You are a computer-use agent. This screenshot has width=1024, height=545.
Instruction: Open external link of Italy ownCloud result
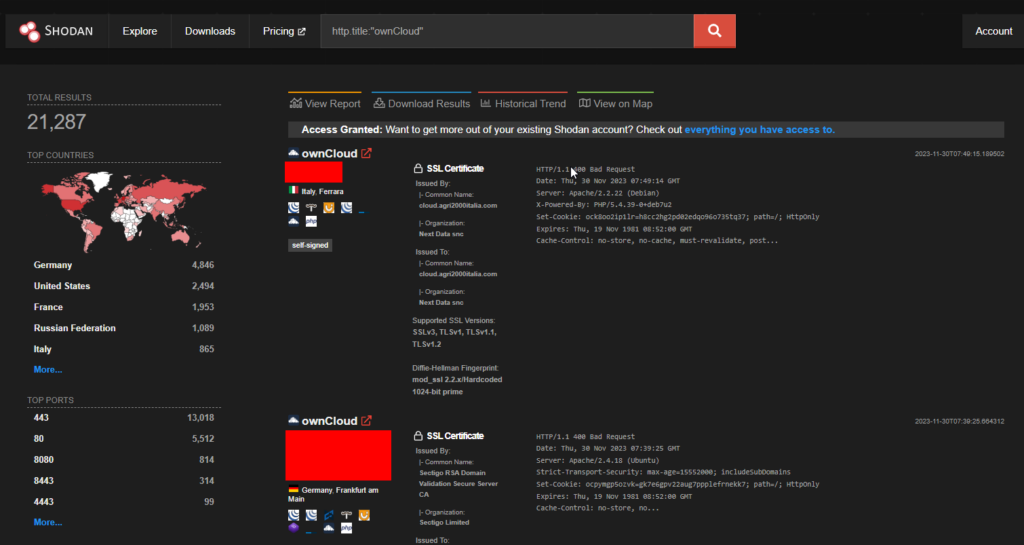coord(366,153)
